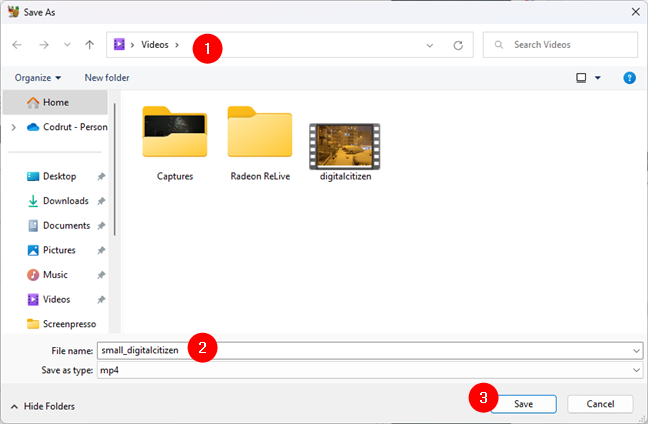Click the Videos library icon in address bar

(x=119, y=44)
